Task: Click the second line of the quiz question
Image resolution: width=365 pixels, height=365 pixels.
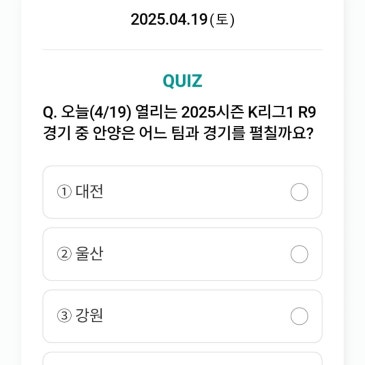Action: (x=178, y=134)
